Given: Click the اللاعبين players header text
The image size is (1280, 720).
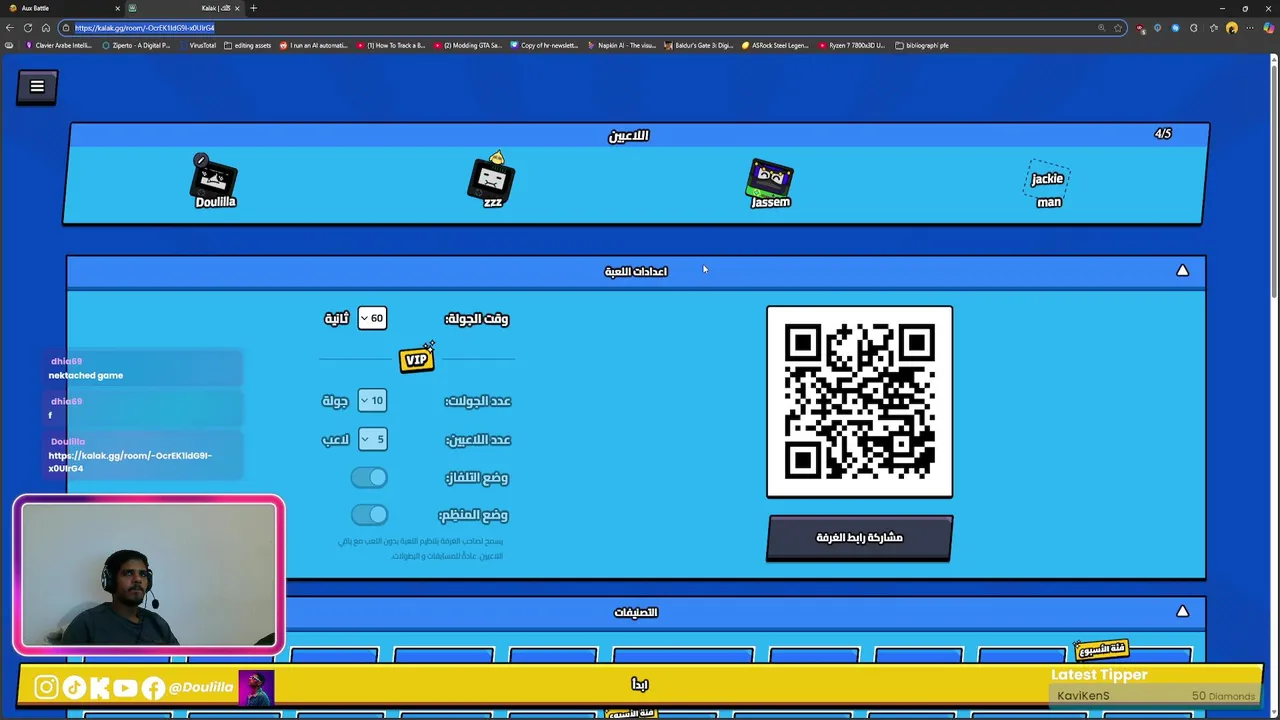Looking at the screenshot, I should (629, 136).
